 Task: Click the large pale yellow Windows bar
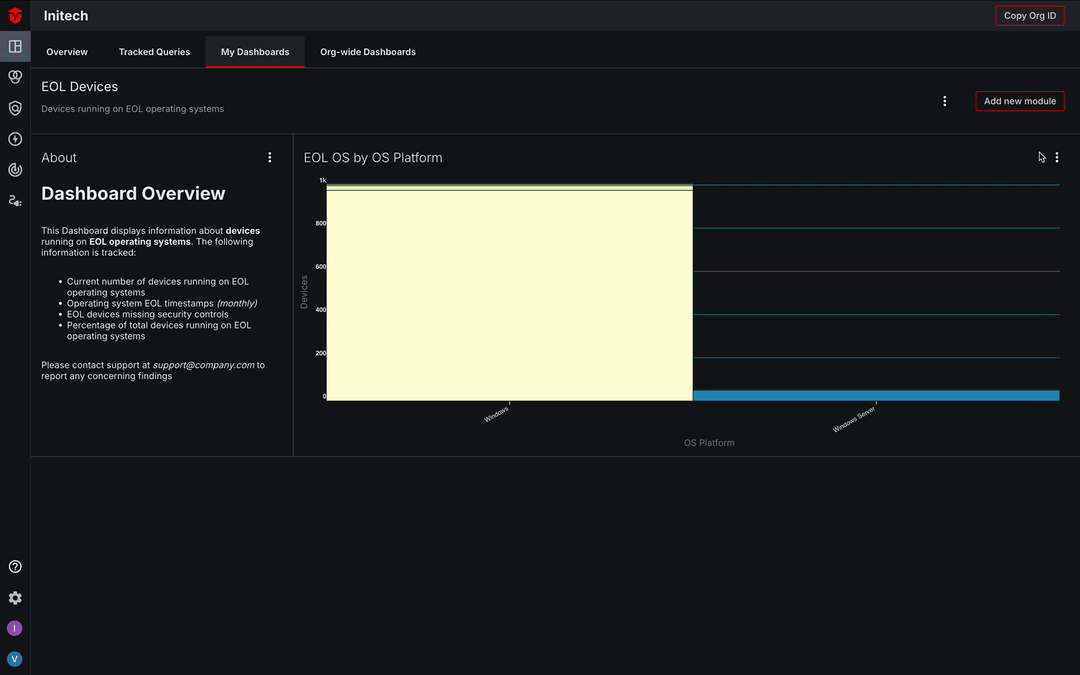coord(510,295)
